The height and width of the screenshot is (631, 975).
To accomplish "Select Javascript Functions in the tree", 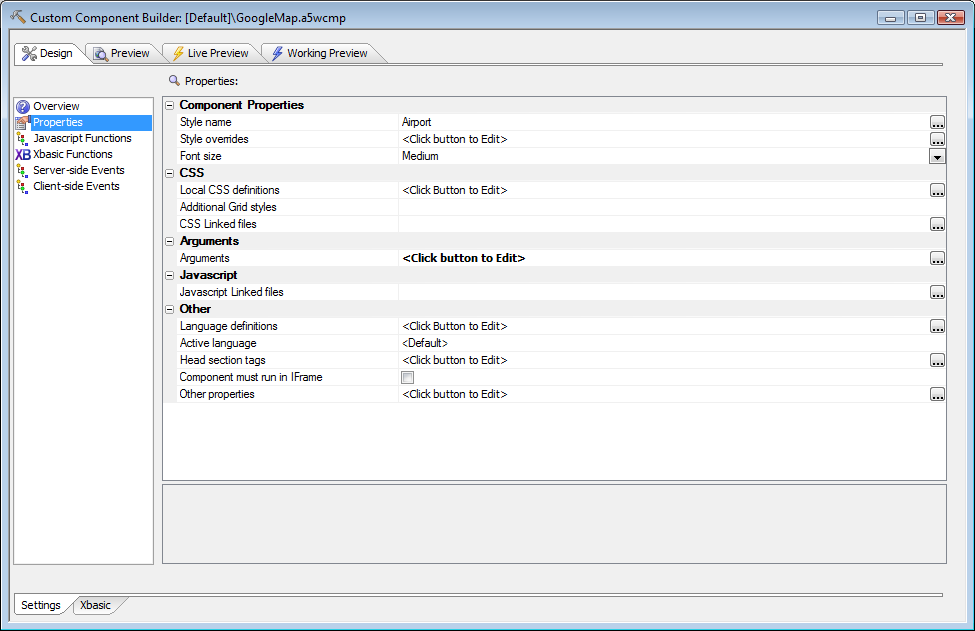I will tap(82, 139).
